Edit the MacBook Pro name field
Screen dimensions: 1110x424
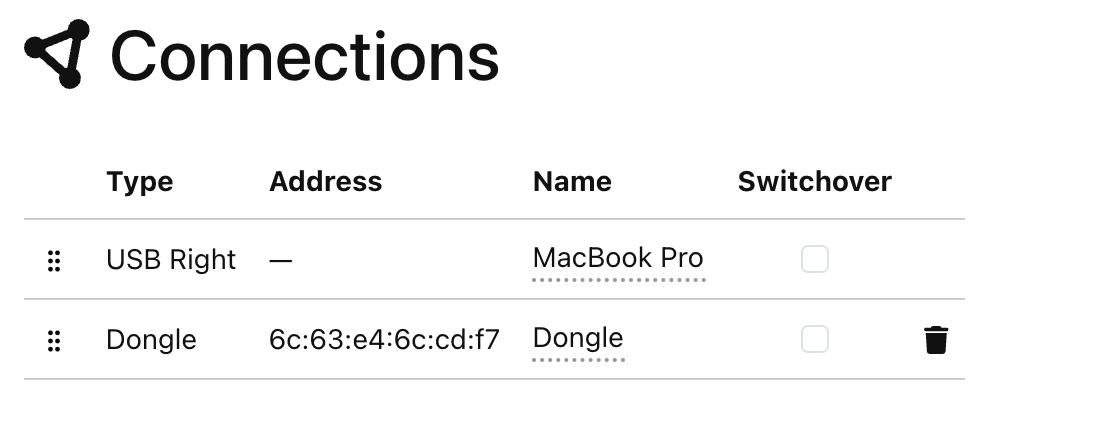(x=618, y=259)
